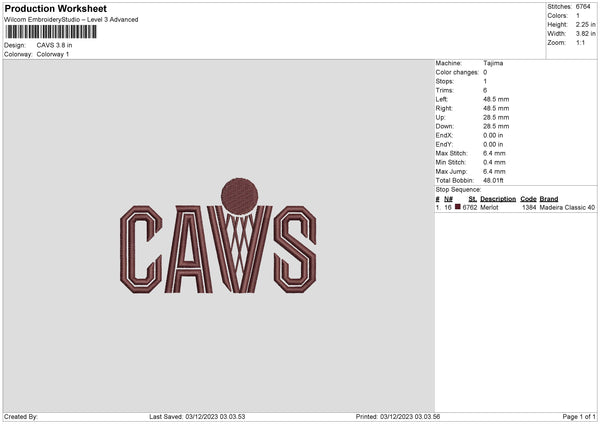Viewport: 600px width, 424px height.
Task: Click the Max Jump value 6.4 mm
Action: pos(494,171)
